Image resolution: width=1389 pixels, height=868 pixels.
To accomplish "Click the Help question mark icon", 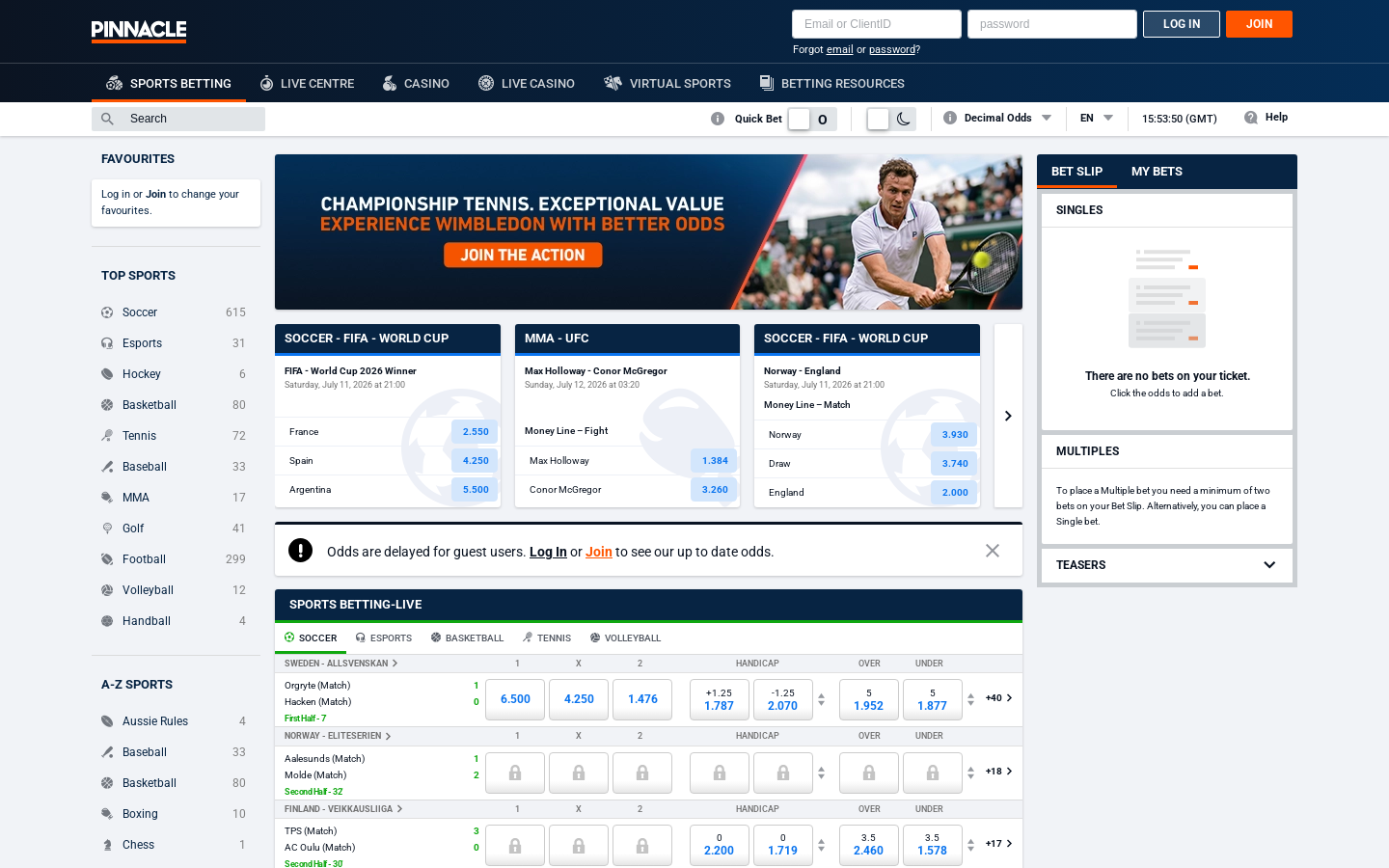I will 1251,118.
